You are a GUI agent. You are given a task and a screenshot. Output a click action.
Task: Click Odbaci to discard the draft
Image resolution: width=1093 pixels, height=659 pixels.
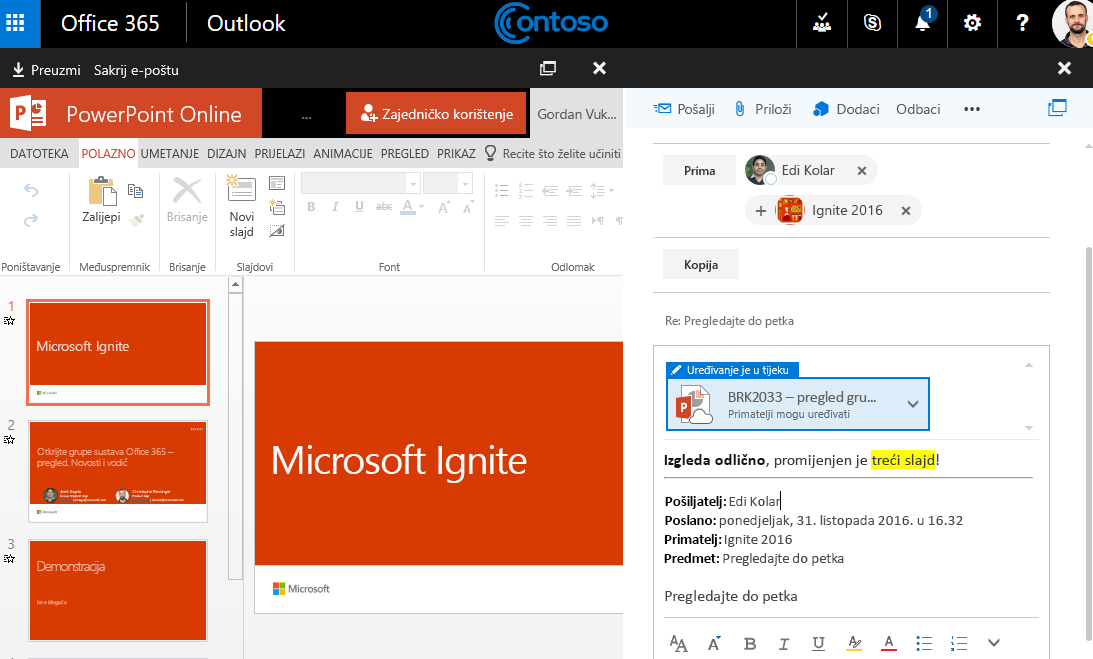pyautogui.click(x=918, y=109)
